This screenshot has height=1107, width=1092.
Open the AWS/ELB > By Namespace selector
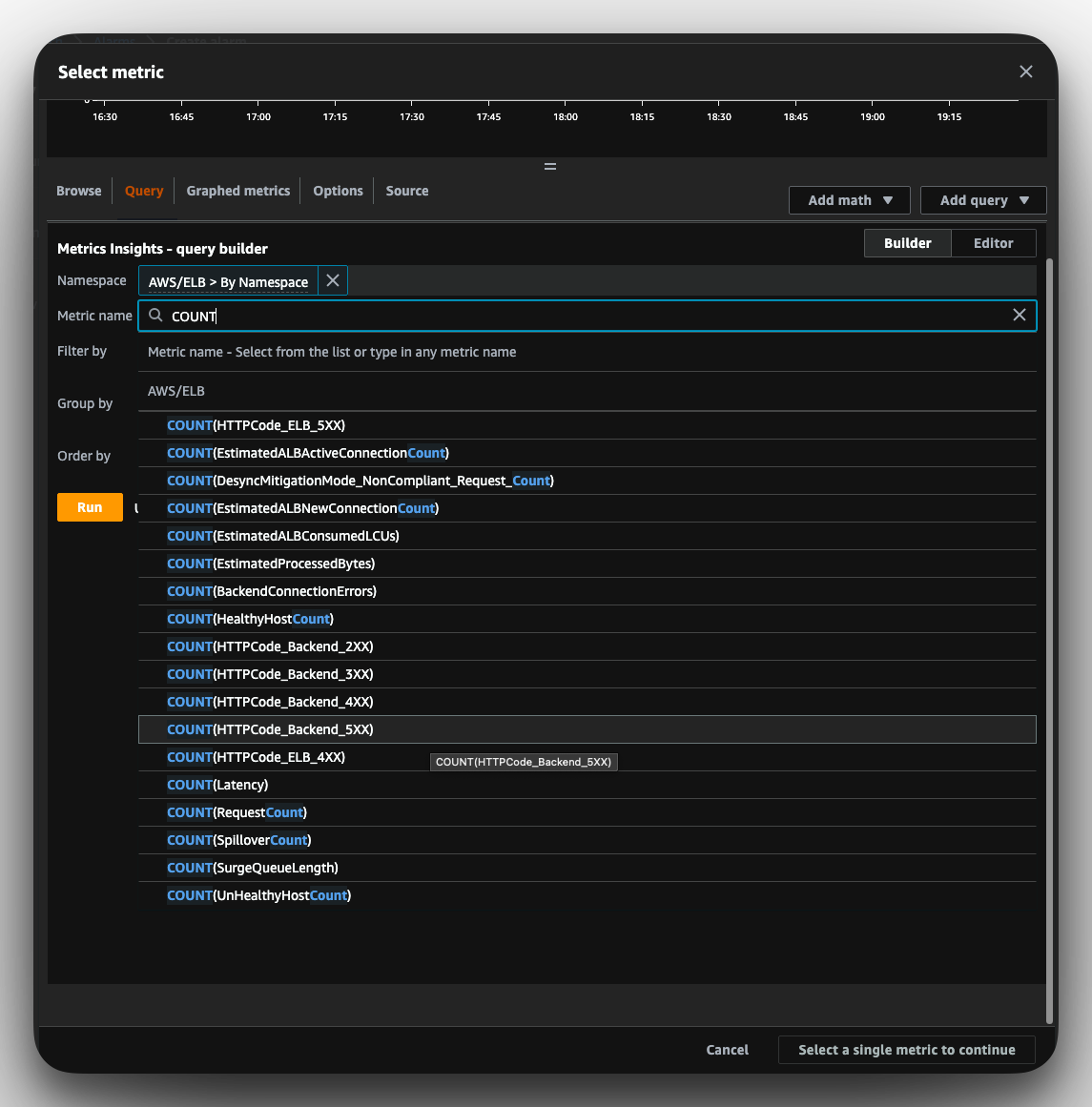click(x=228, y=281)
